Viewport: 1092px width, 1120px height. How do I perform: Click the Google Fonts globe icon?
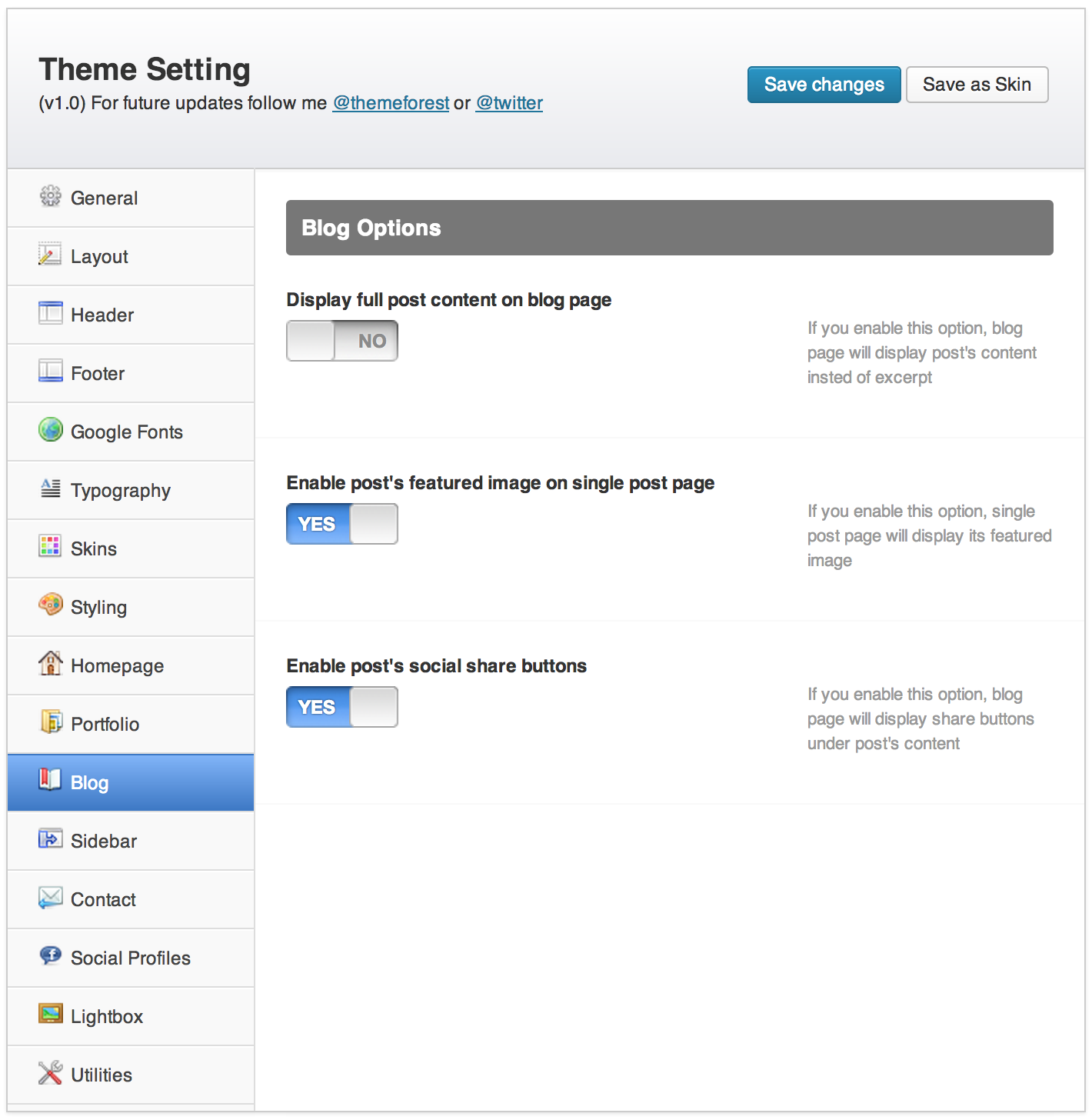[50, 430]
